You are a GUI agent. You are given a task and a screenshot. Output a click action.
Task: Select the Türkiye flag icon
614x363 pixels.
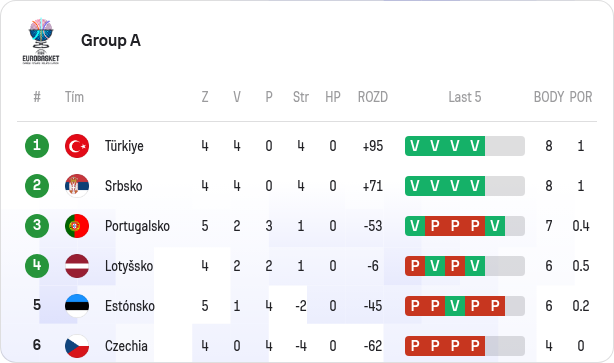pos(77,146)
